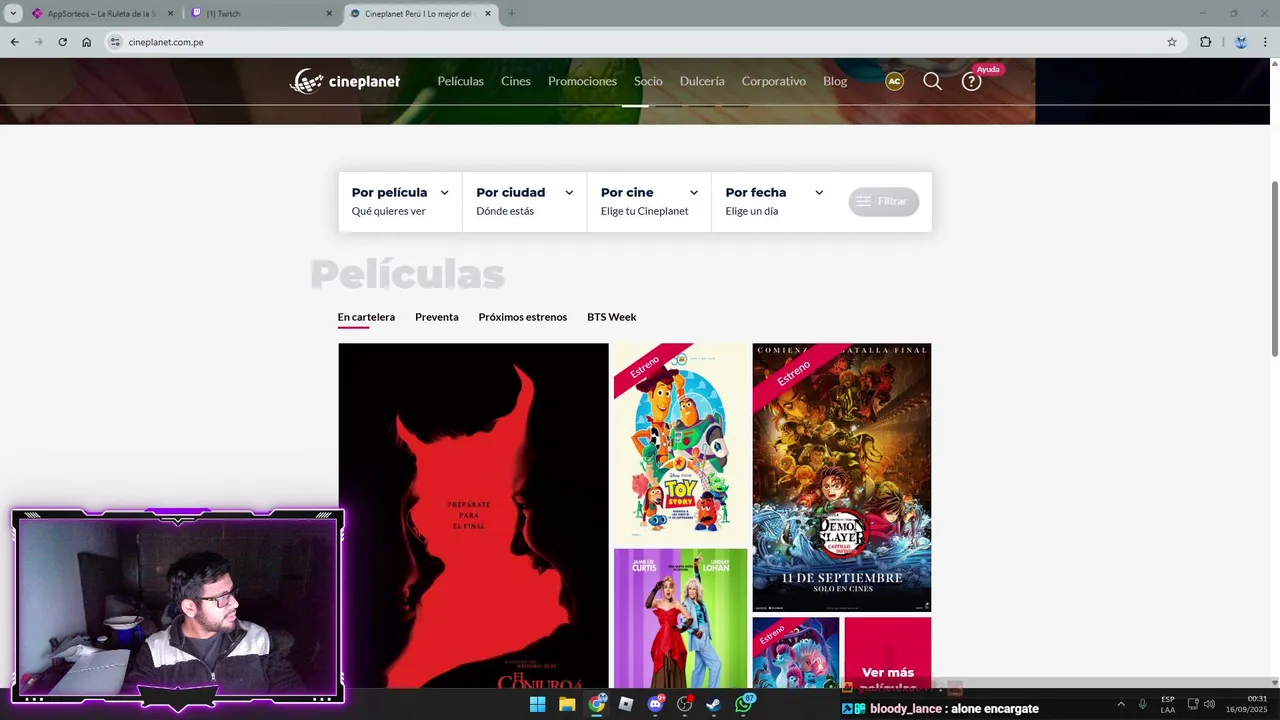Image resolution: width=1280 pixels, height=720 pixels.
Task: Click the Ver más películas tile
Action: (887, 653)
